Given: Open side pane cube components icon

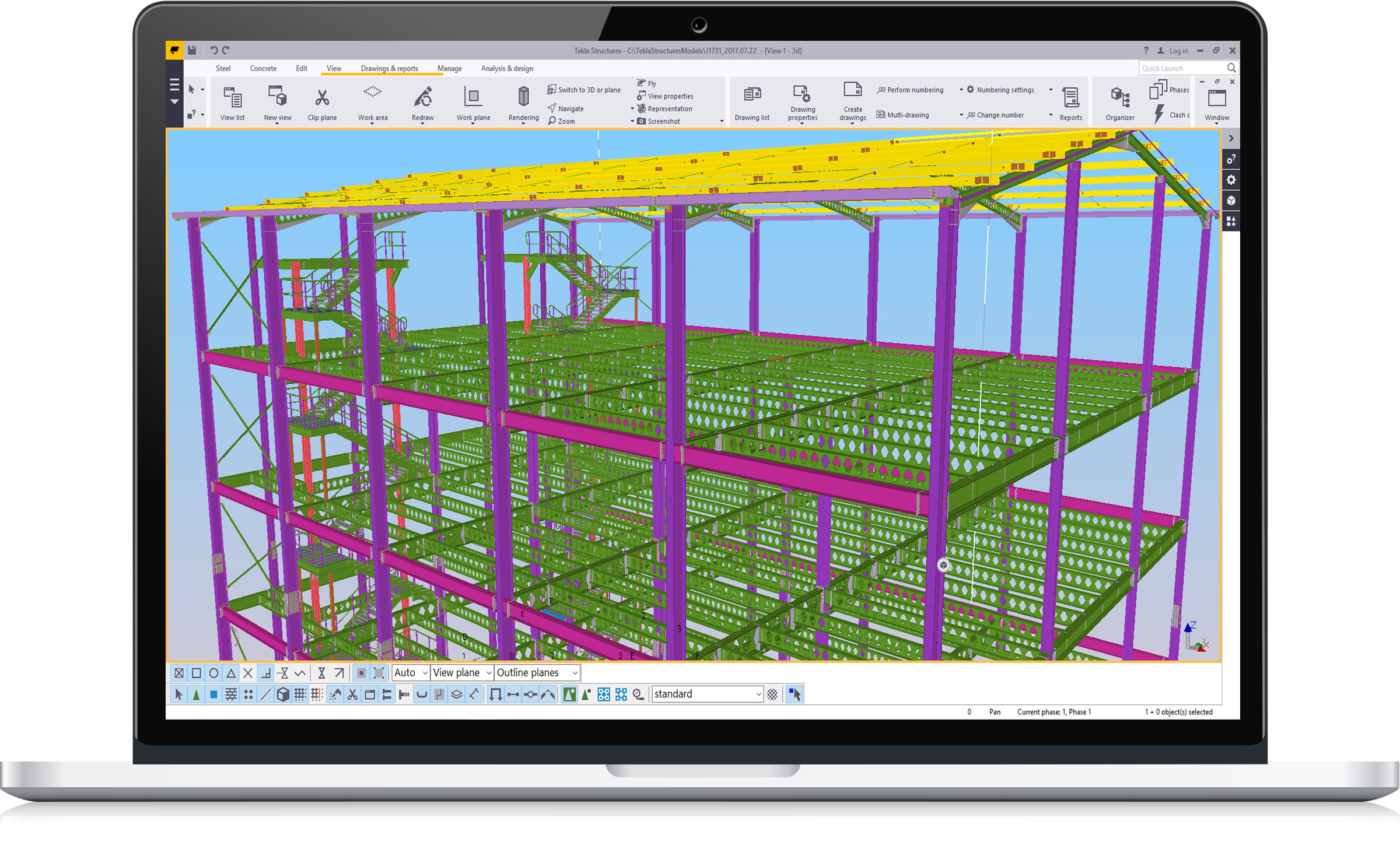Looking at the screenshot, I should [x=1231, y=201].
